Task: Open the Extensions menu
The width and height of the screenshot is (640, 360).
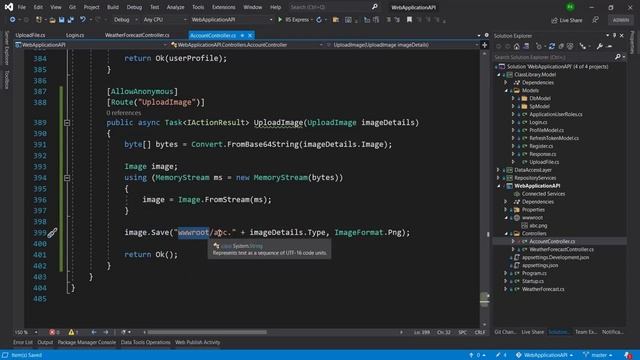Action: point(223,7)
